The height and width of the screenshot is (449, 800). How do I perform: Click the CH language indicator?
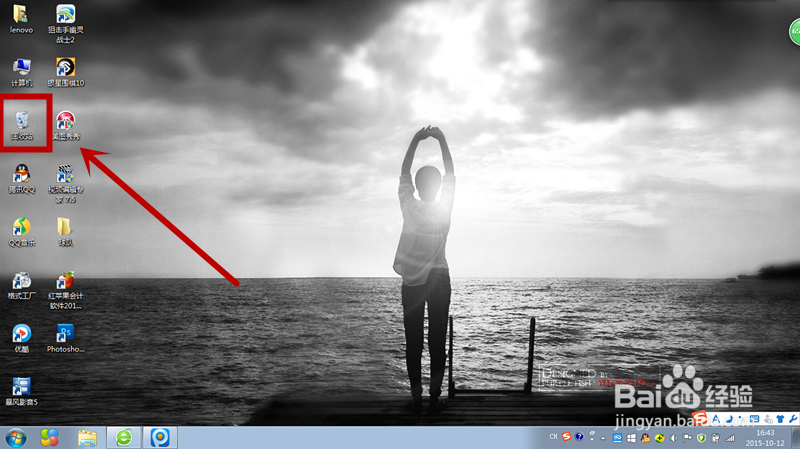click(x=554, y=437)
